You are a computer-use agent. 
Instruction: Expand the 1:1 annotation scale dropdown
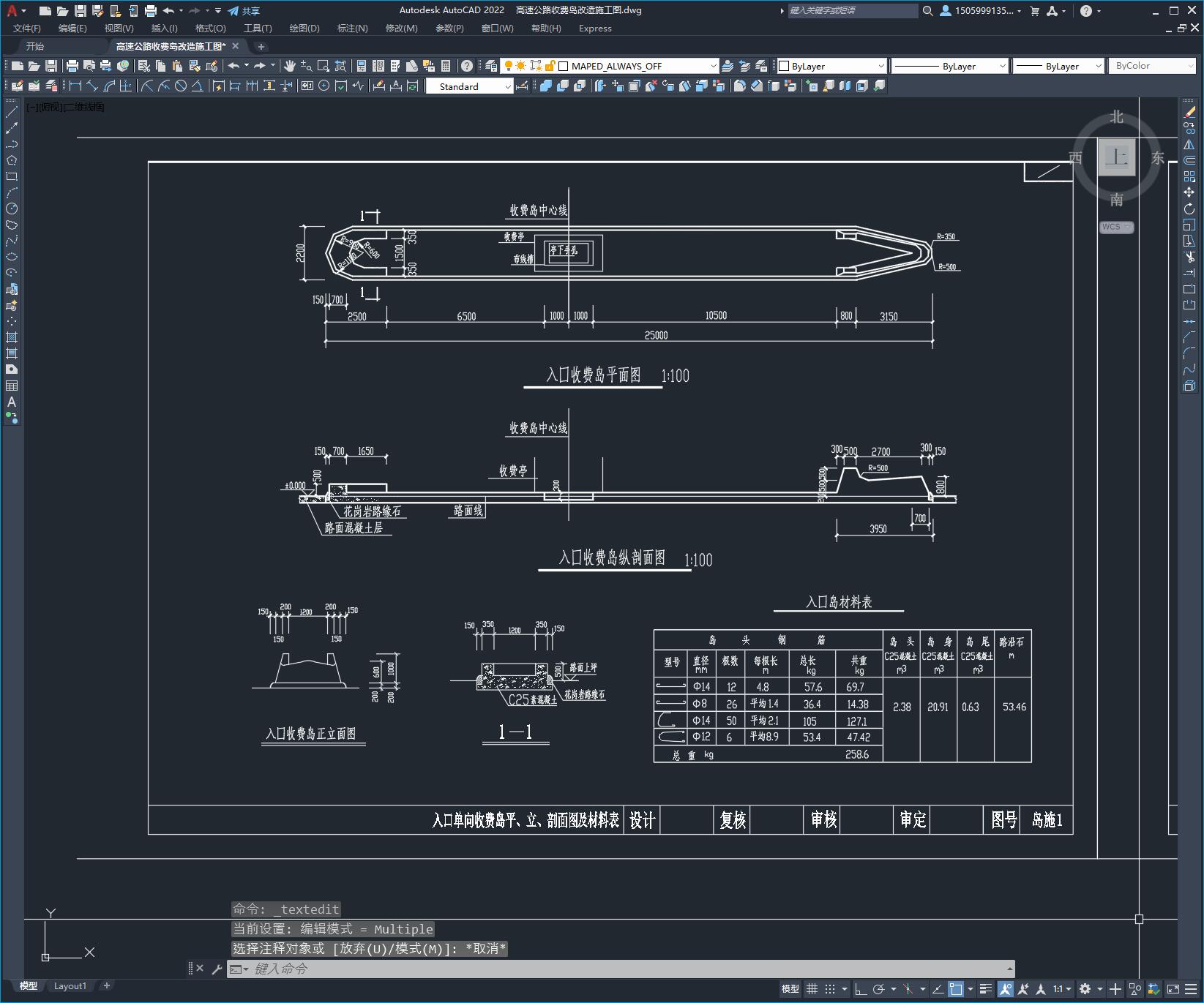(1062, 989)
